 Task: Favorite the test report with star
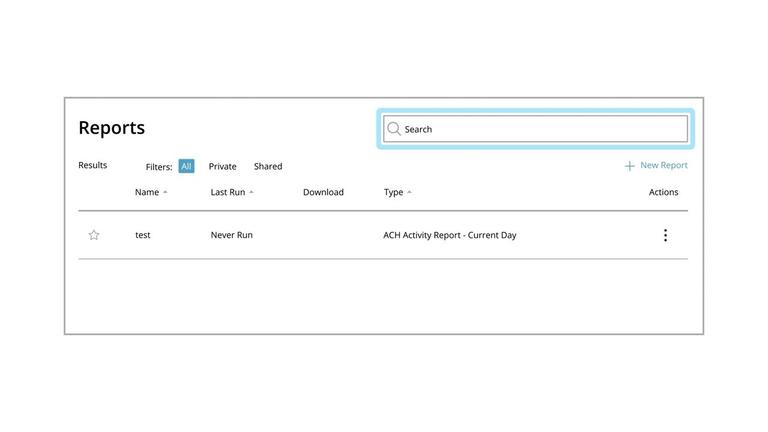click(x=94, y=235)
